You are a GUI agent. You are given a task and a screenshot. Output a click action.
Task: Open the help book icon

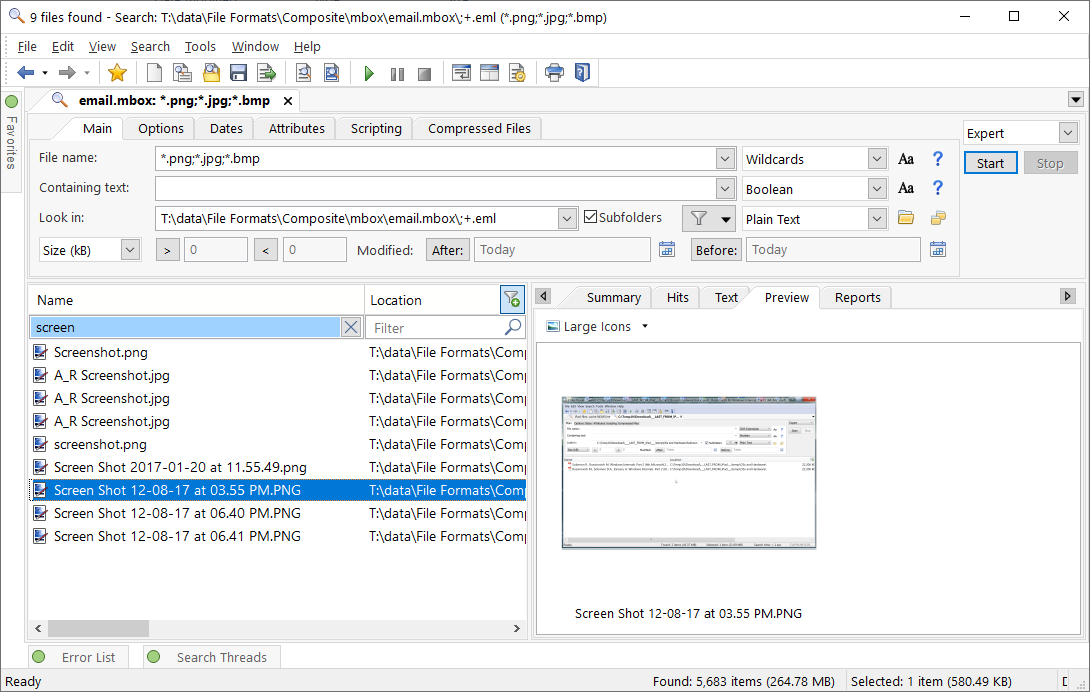(583, 72)
